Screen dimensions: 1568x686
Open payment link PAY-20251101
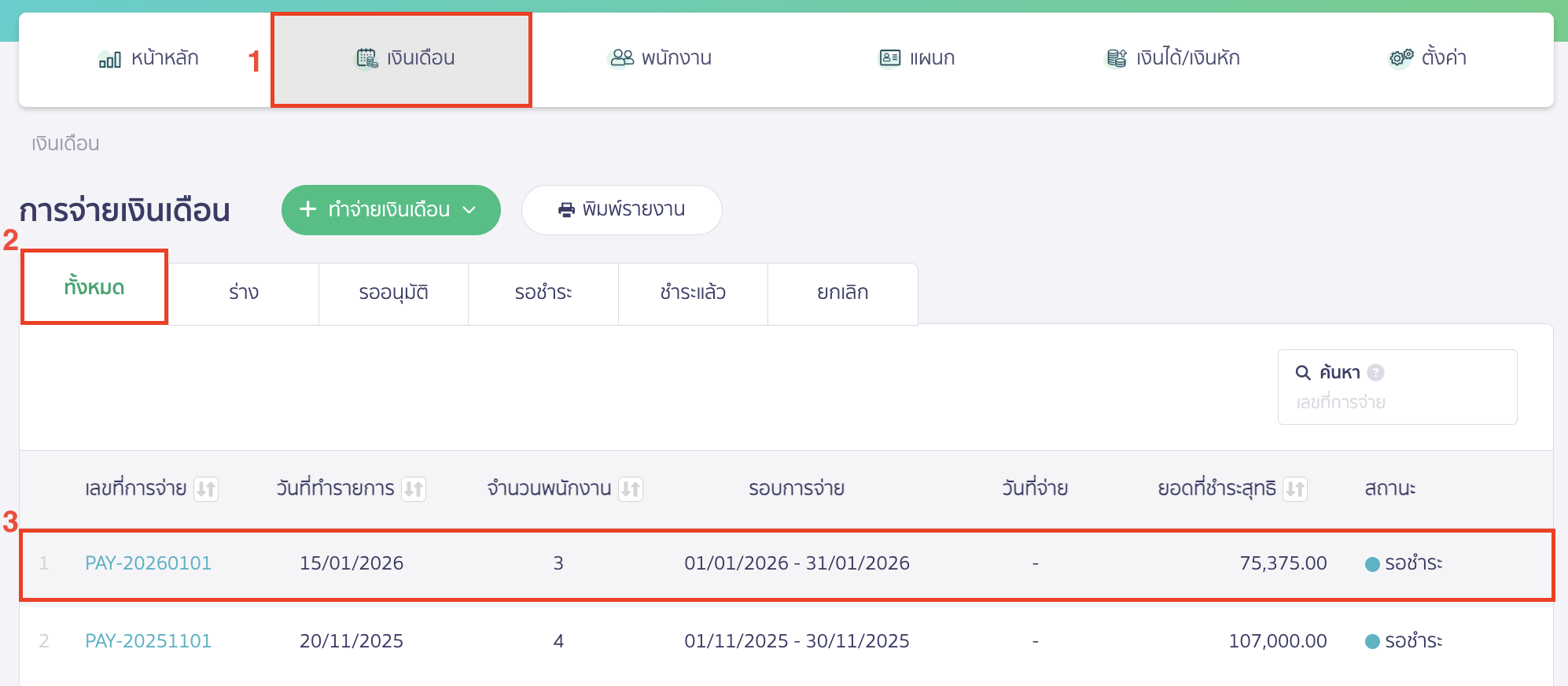point(148,641)
